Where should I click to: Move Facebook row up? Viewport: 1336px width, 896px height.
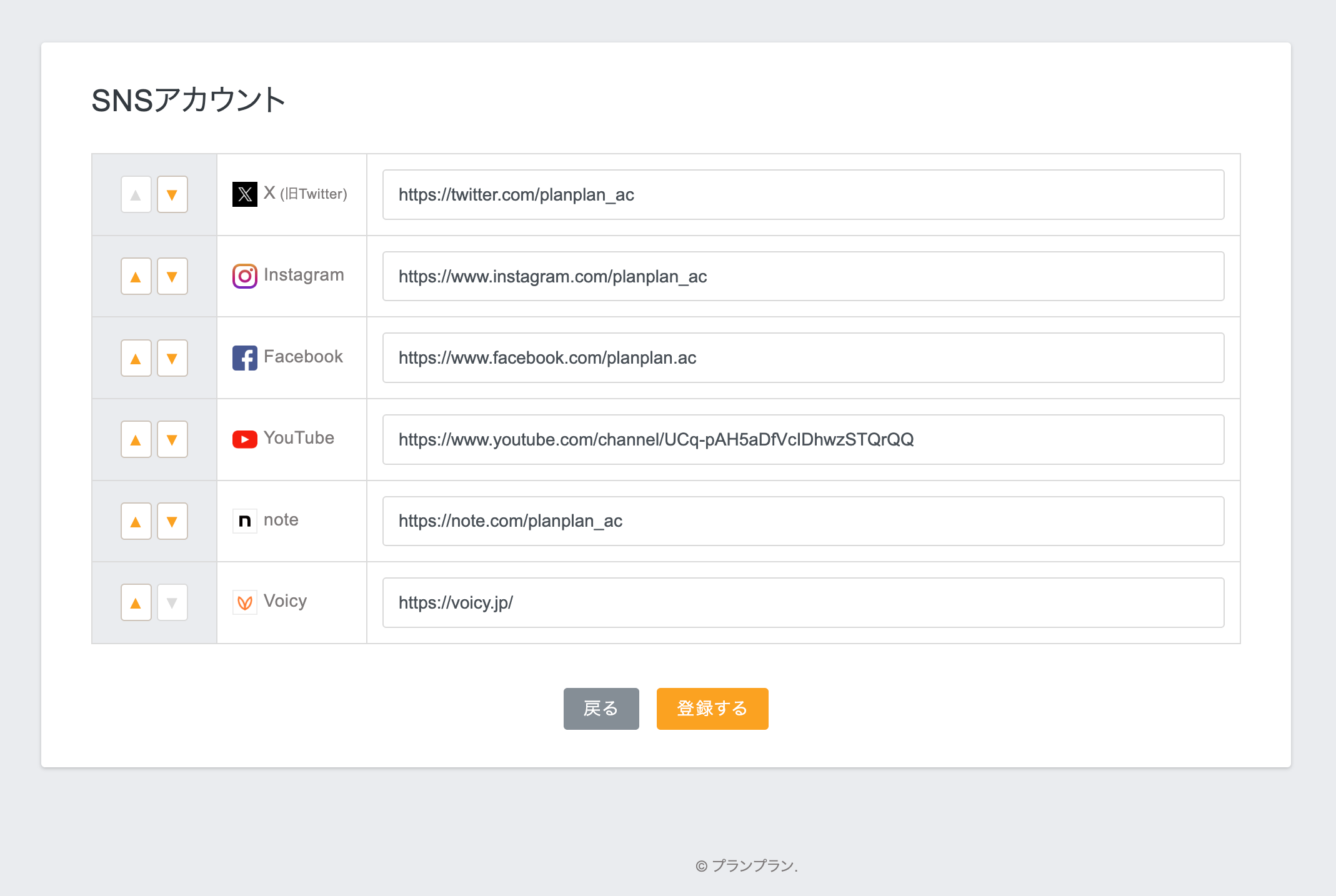136,358
